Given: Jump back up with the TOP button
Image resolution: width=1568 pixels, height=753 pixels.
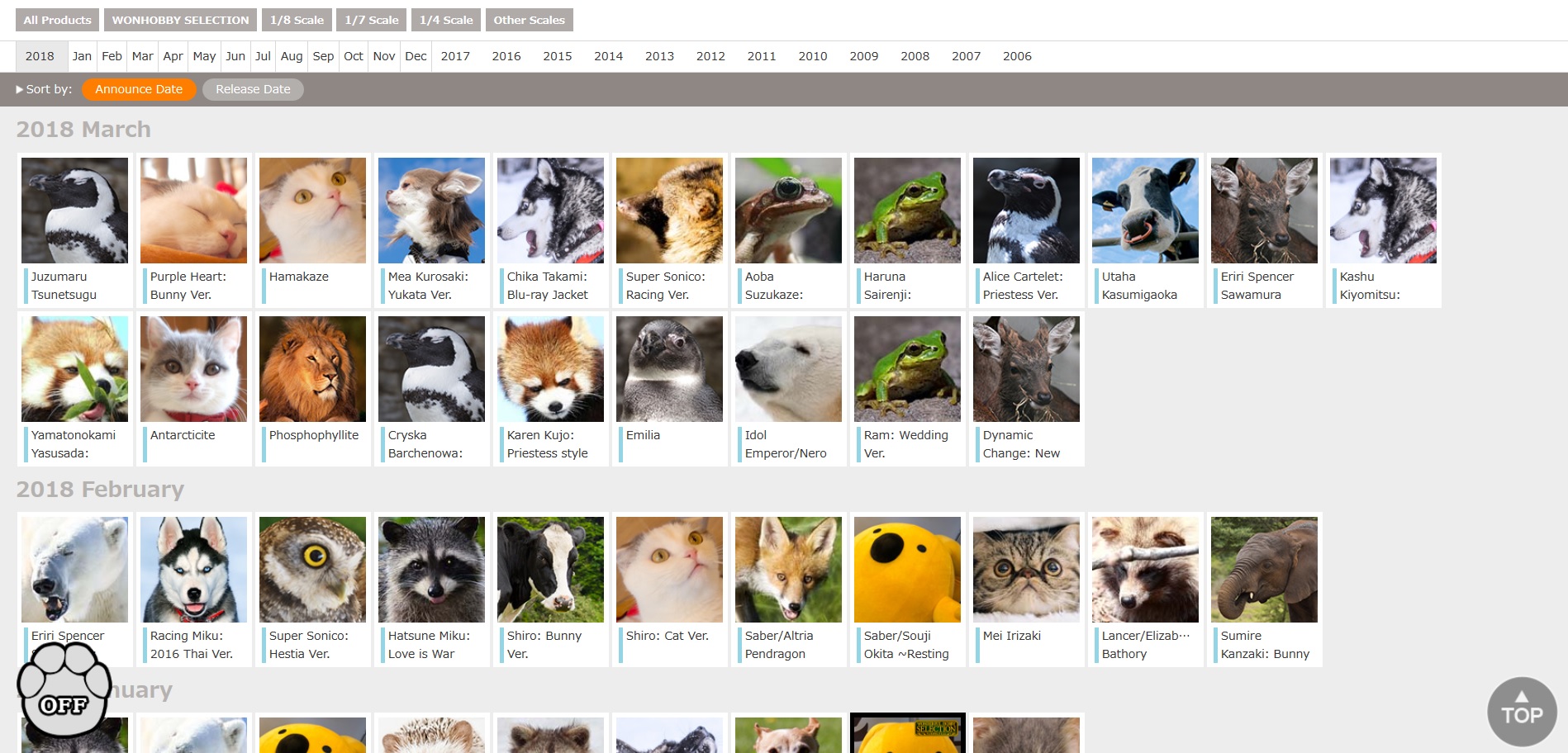Looking at the screenshot, I should pos(1522,712).
